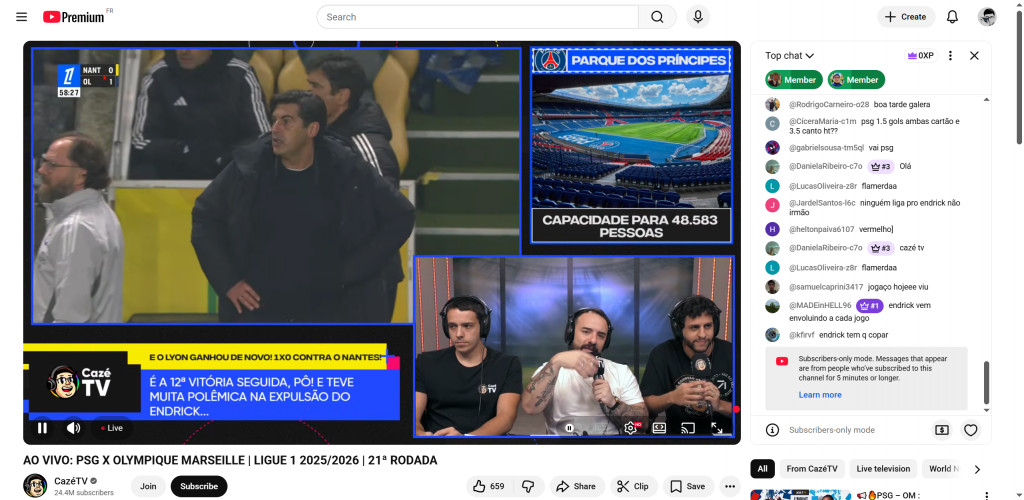Switch to theater mode
This screenshot has height=500, width=1024.
[659, 428]
